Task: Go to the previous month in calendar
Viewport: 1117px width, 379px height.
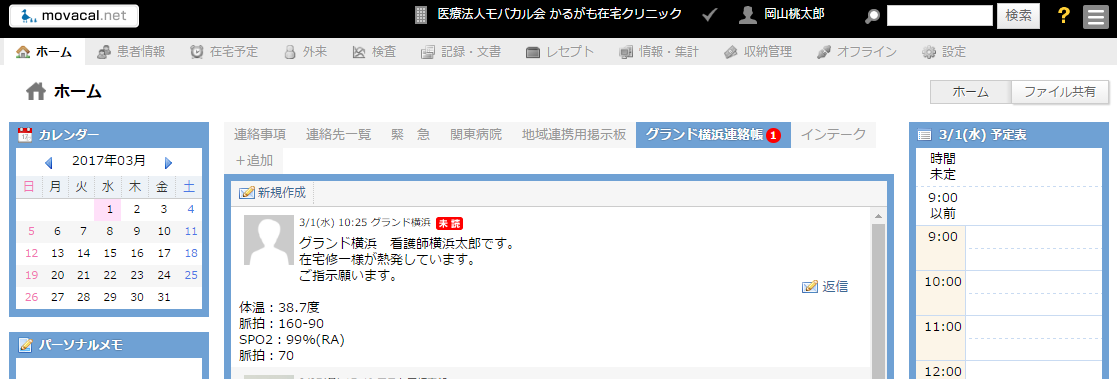Action: pyautogui.click(x=48, y=162)
